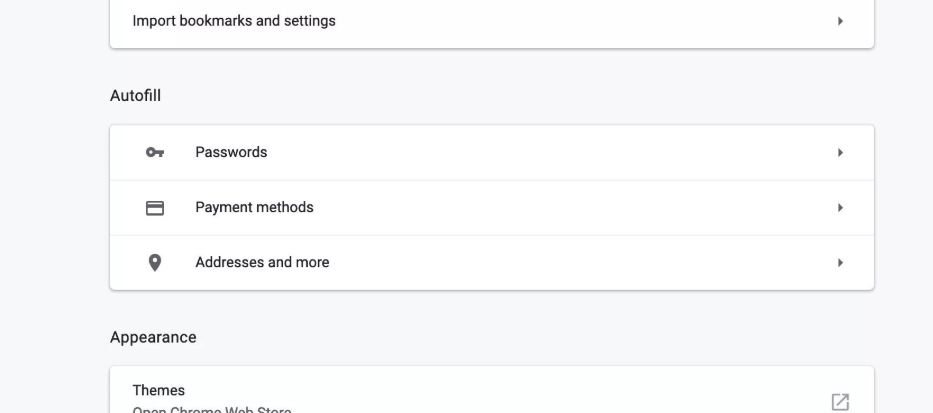Open the Themes external link icon

840,401
